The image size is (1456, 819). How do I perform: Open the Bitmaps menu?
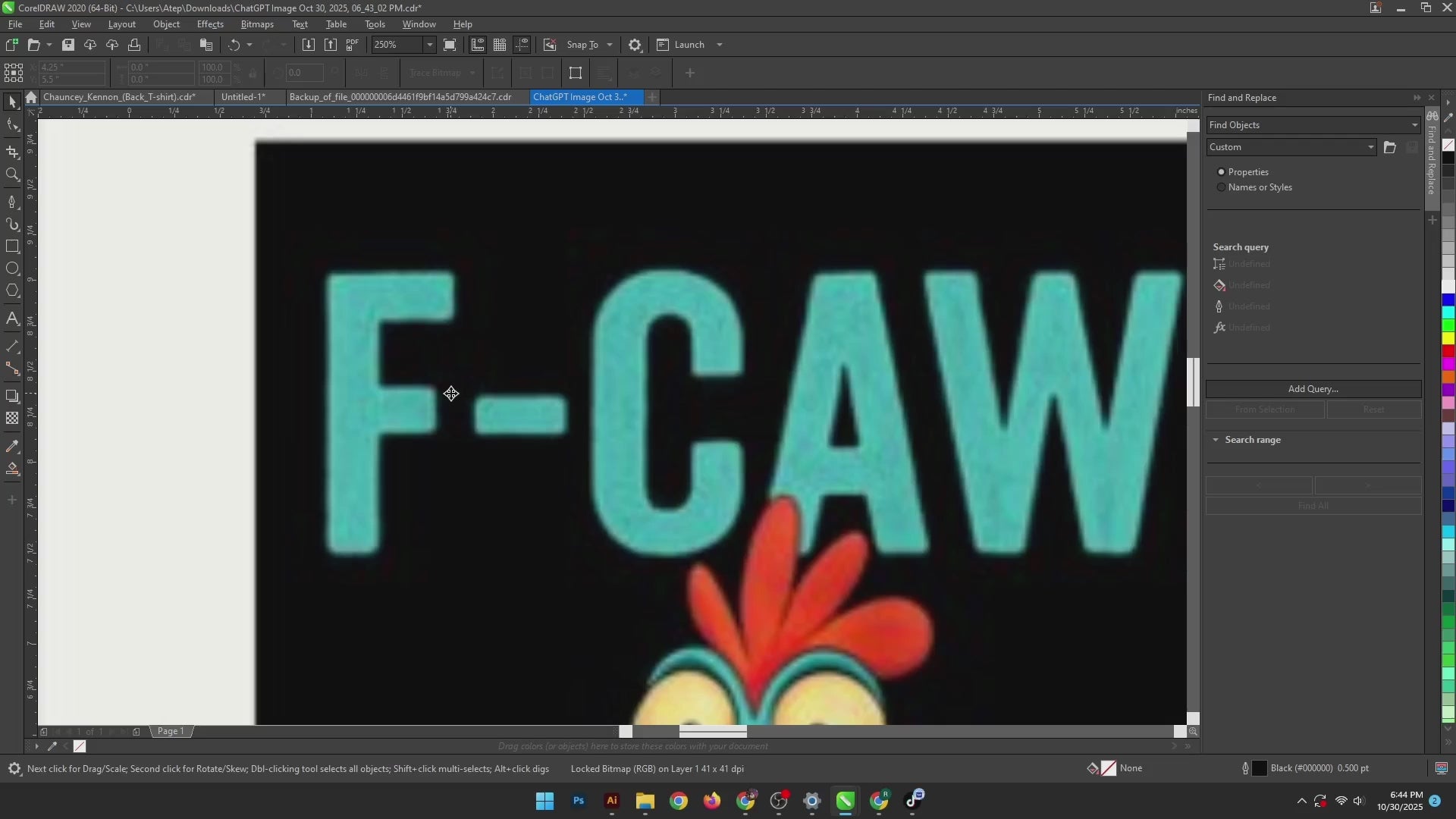257,24
